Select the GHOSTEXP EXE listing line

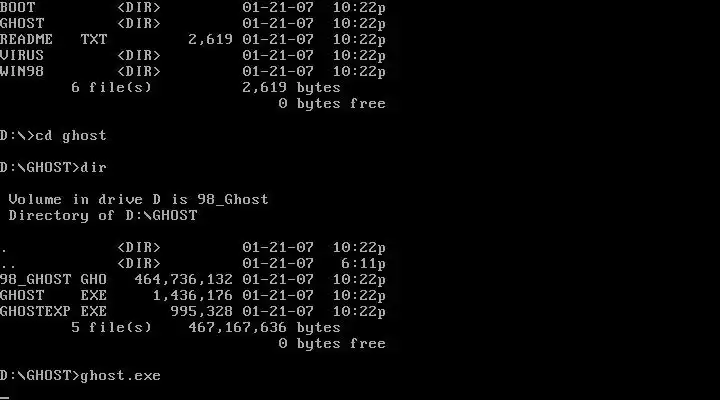pos(193,311)
